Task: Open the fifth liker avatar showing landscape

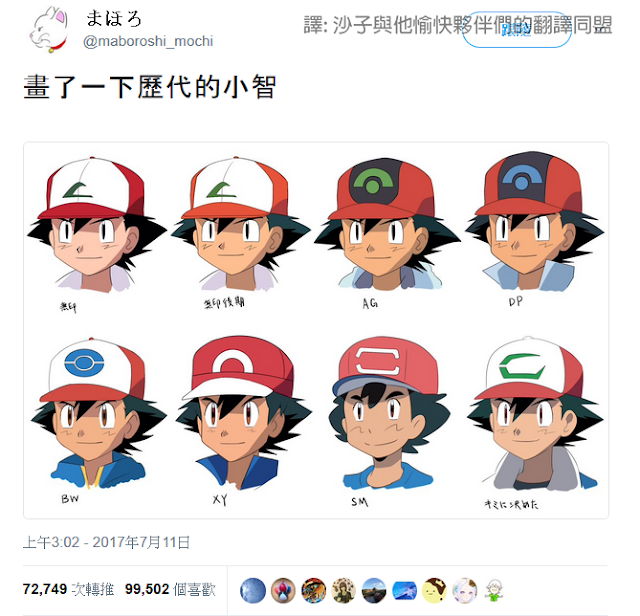Action: point(374,590)
